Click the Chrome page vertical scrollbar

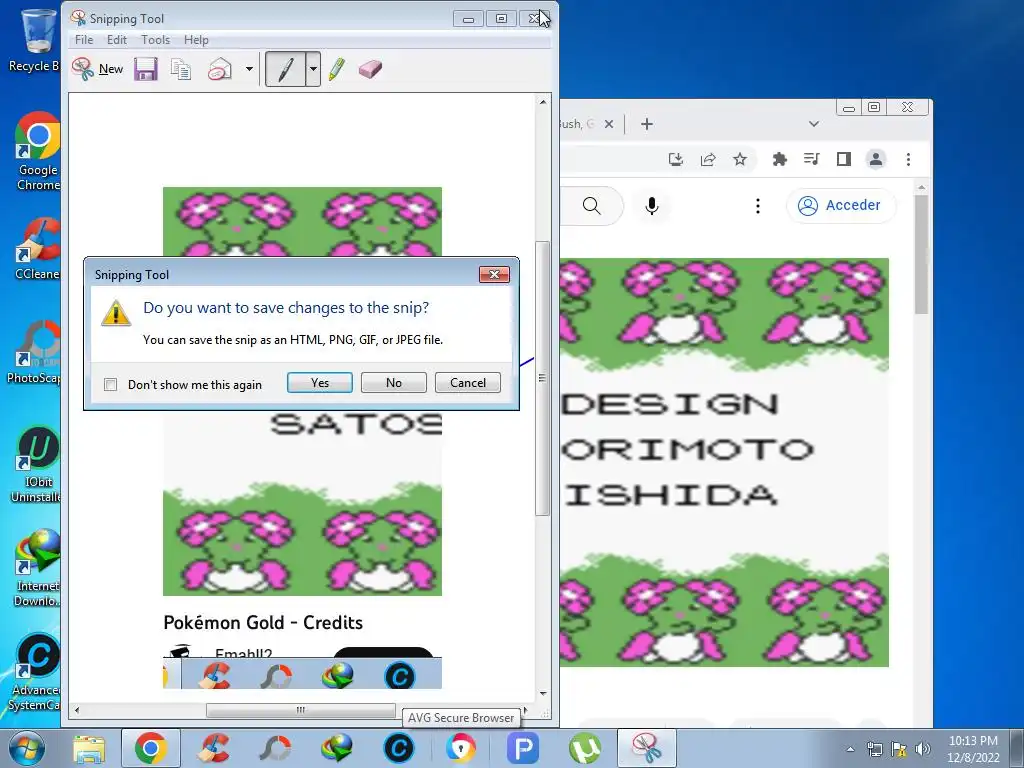pyautogui.click(x=921, y=255)
